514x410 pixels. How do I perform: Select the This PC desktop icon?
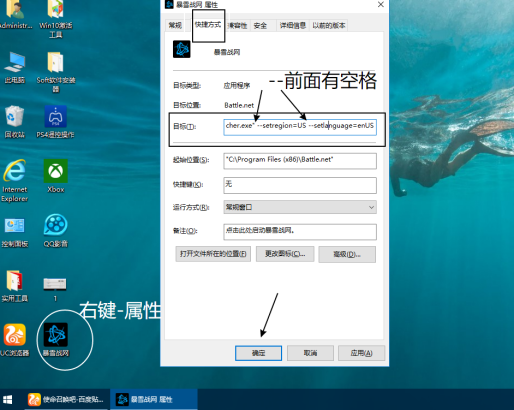point(14,68)
